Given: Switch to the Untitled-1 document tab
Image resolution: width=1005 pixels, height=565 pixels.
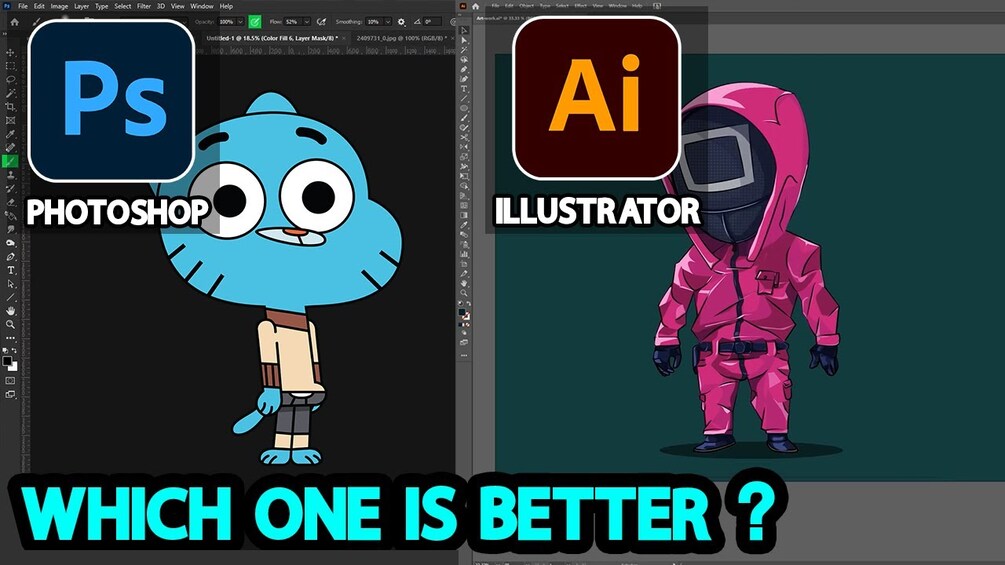Looking at the screenshot, I should coord(272,38).
